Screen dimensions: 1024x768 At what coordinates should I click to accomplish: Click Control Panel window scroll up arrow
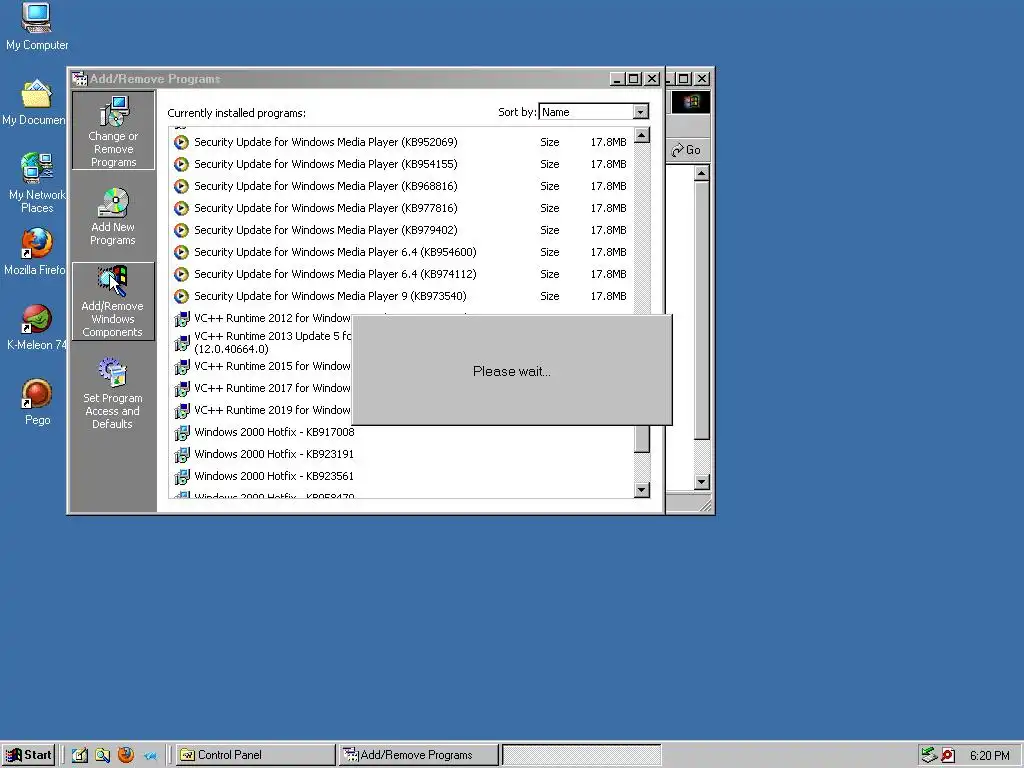tap(701, 173)
